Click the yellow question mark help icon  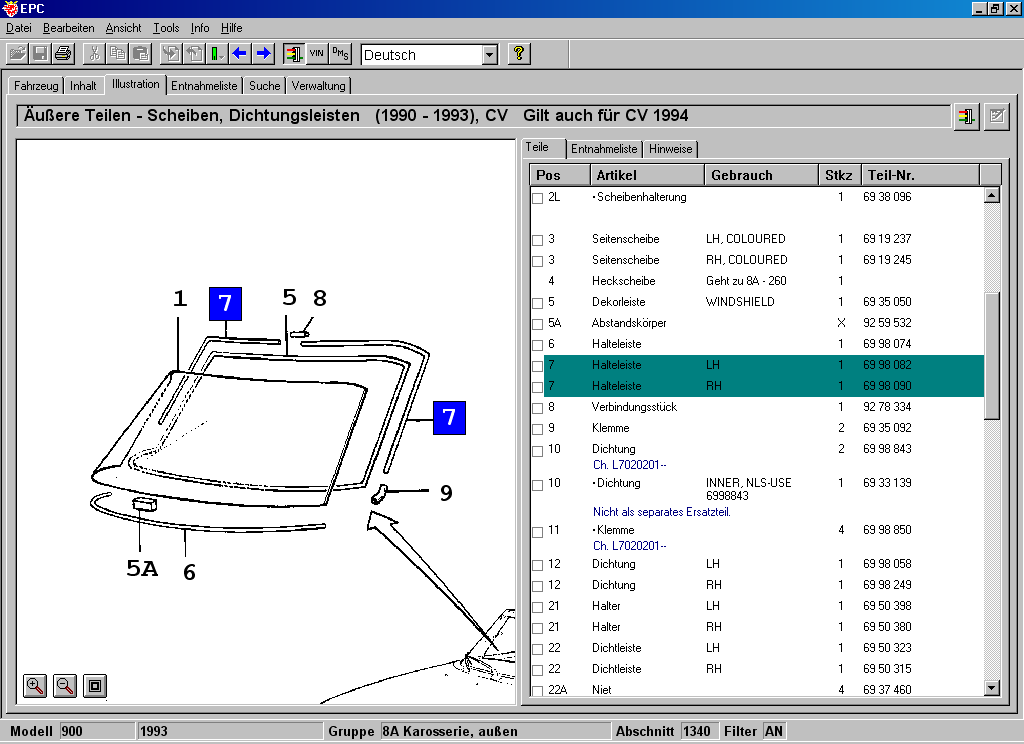click(519, 54)
